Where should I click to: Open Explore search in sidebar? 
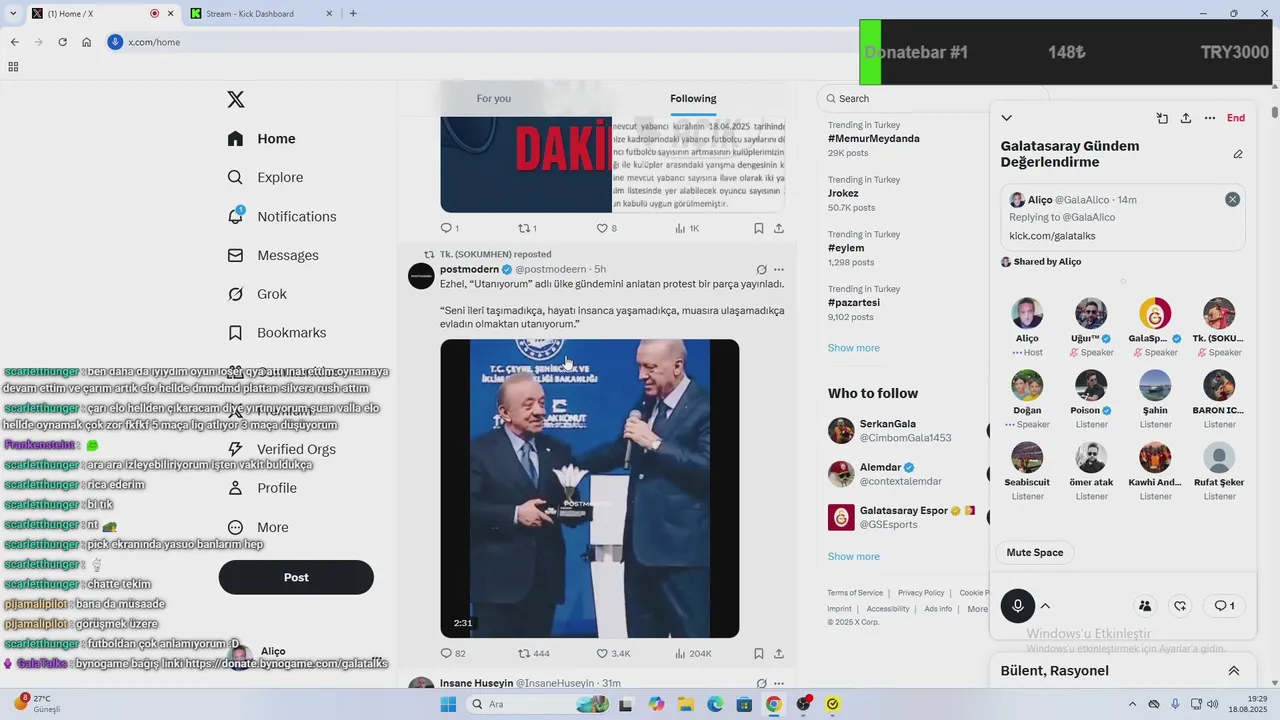pos(265,177)
